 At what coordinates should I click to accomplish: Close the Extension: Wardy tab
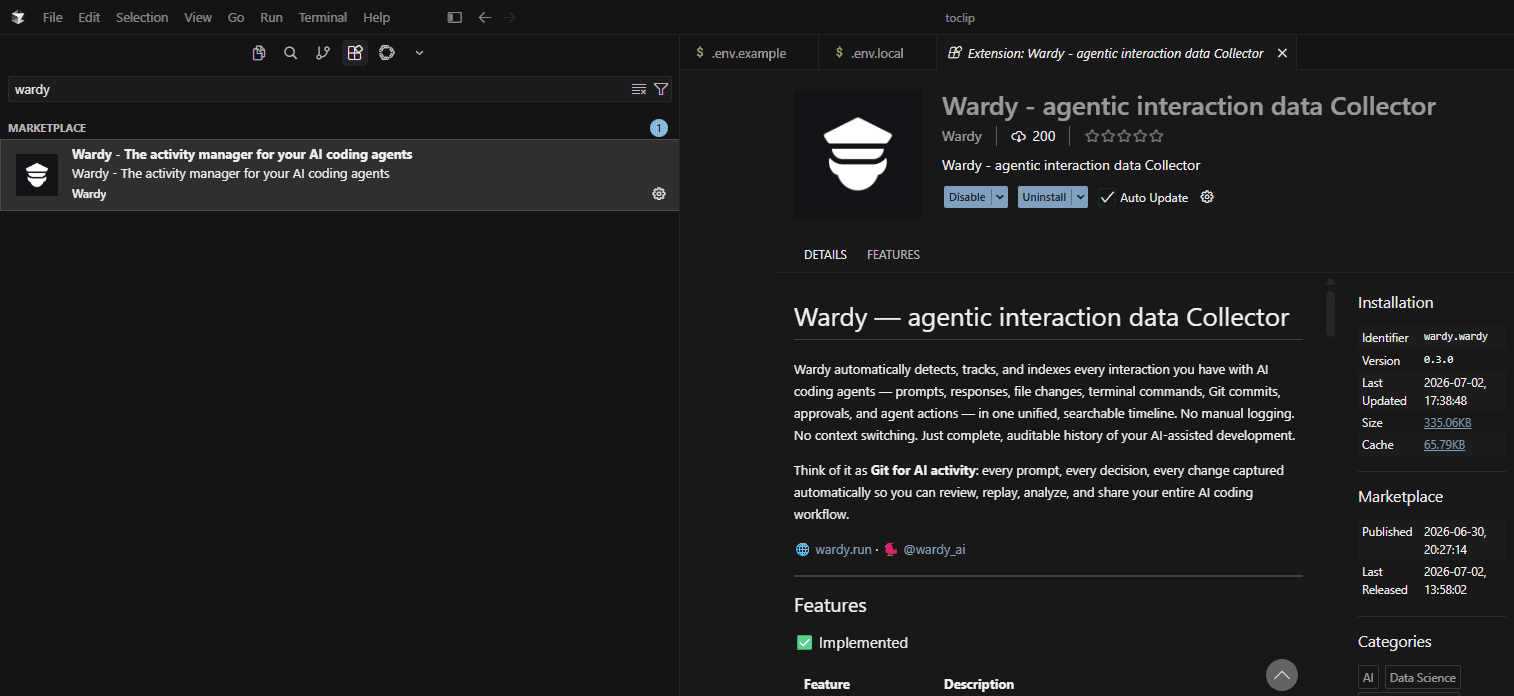[1283, 53]
